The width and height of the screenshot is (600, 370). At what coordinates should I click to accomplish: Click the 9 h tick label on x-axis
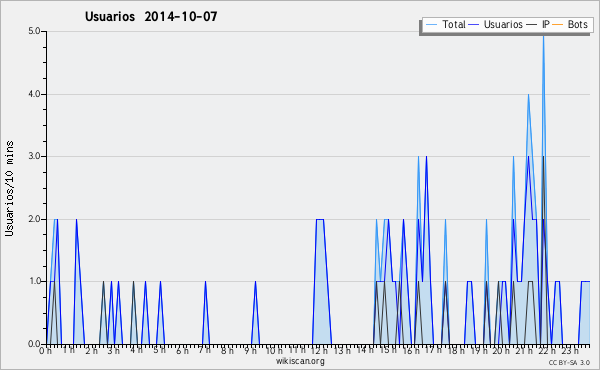tap(250, 350)
